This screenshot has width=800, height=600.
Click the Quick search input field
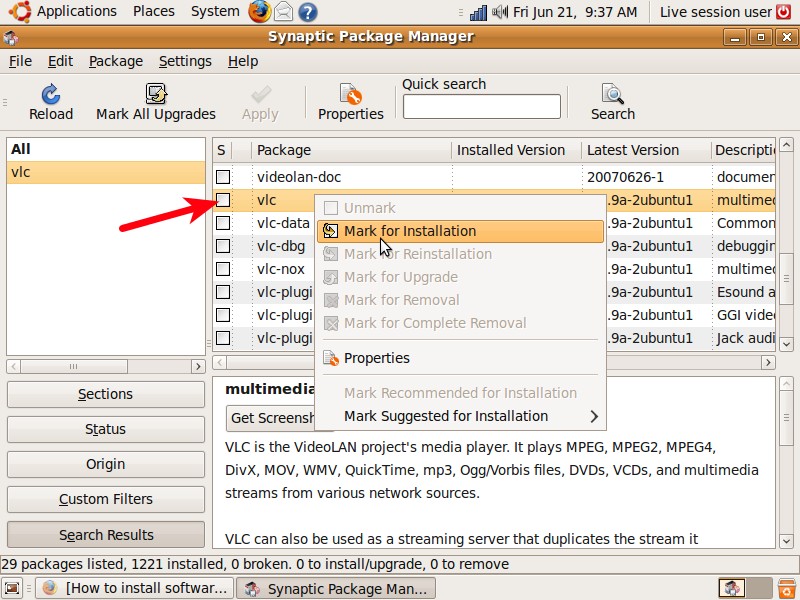482,106
